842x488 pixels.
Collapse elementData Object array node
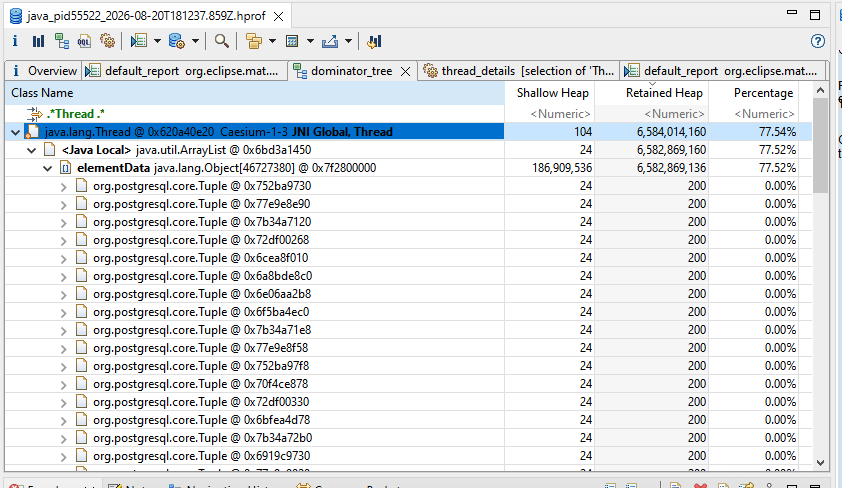click(x=47, y=169)
